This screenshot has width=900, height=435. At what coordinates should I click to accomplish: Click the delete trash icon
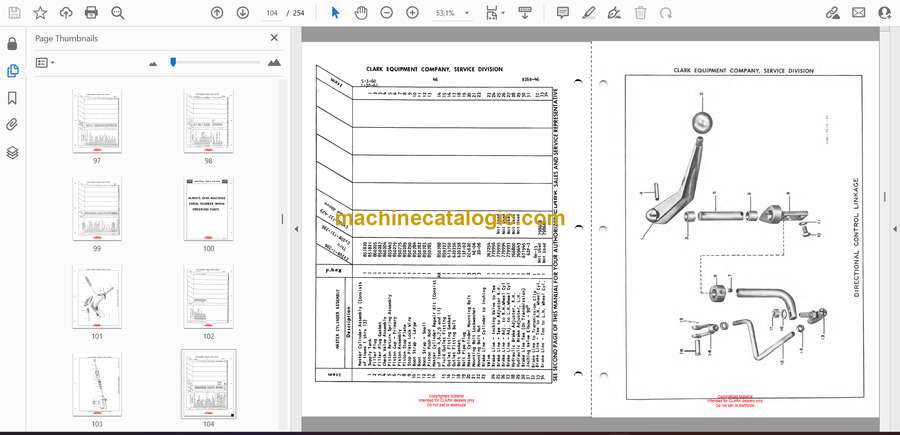641,13
